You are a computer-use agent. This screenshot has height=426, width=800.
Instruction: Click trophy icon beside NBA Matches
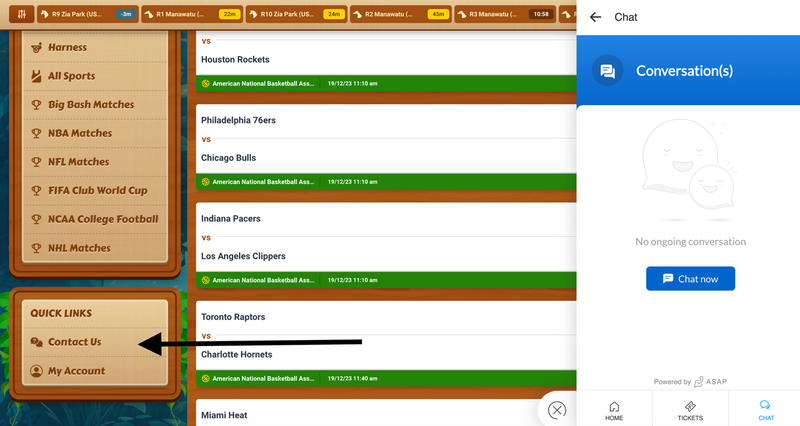click(x=36, y=133)
